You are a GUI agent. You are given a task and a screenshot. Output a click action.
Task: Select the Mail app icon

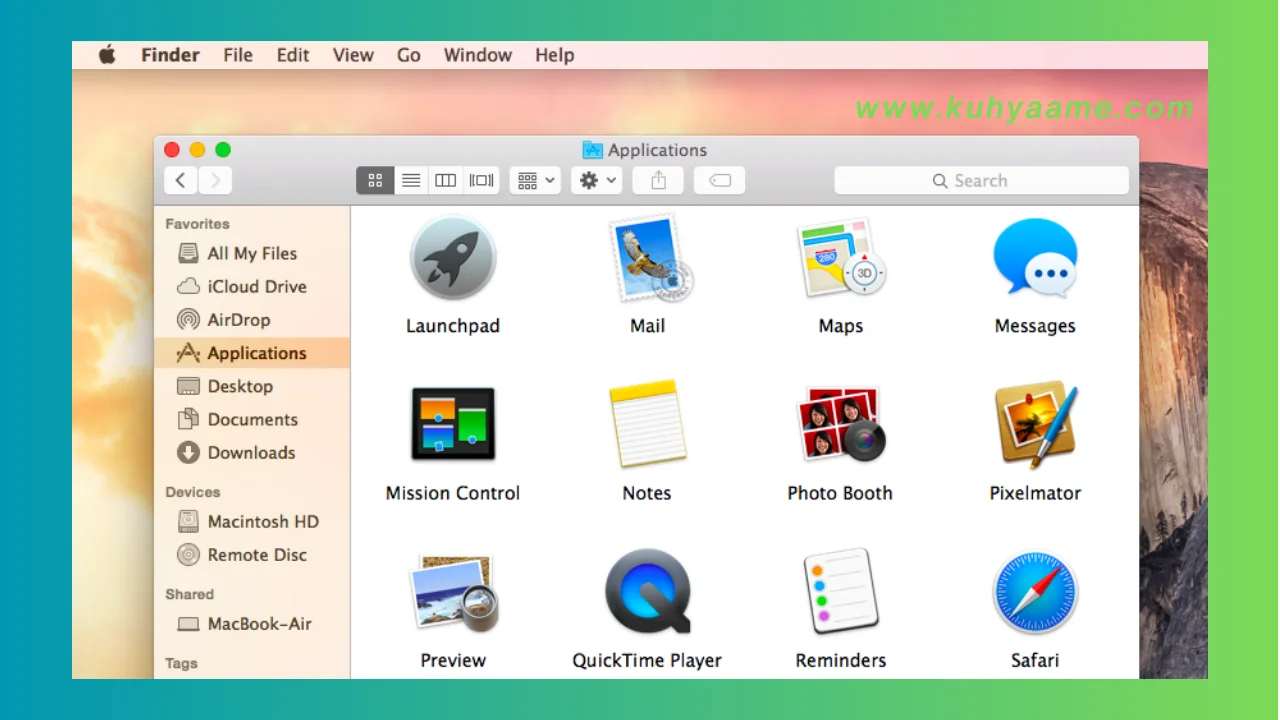point(650,258)
